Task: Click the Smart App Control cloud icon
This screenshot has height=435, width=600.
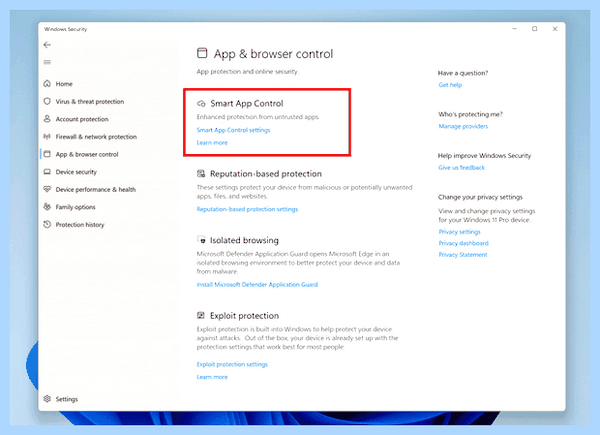Action: (201, 104)
